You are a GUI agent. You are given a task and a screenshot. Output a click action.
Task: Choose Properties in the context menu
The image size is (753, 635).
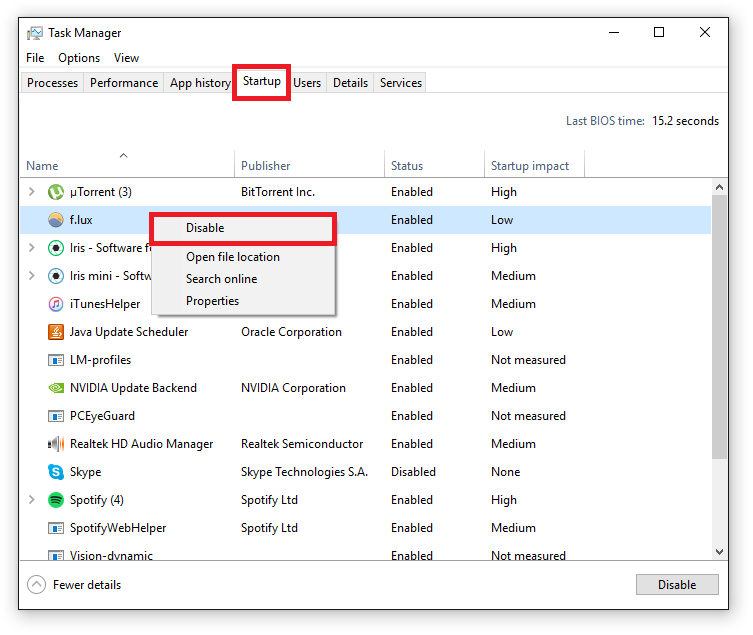pos(243,301)
